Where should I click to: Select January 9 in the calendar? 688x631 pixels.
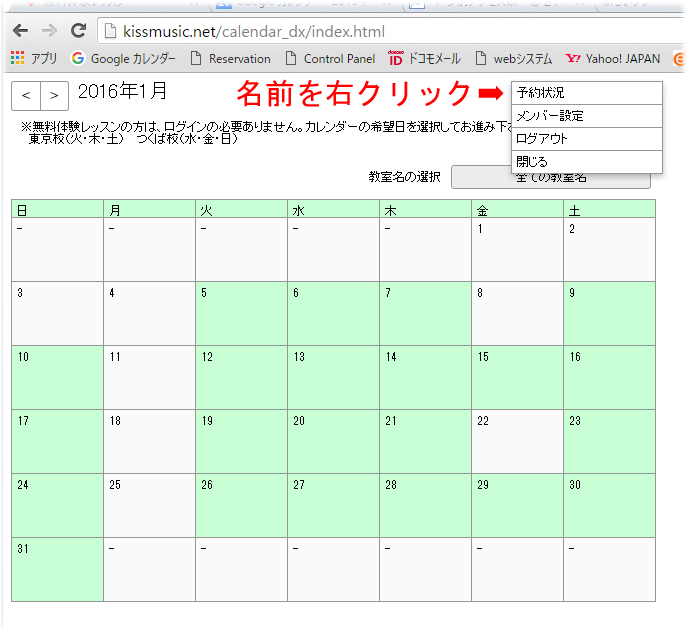pyautogui.click(x=609, y=313)
